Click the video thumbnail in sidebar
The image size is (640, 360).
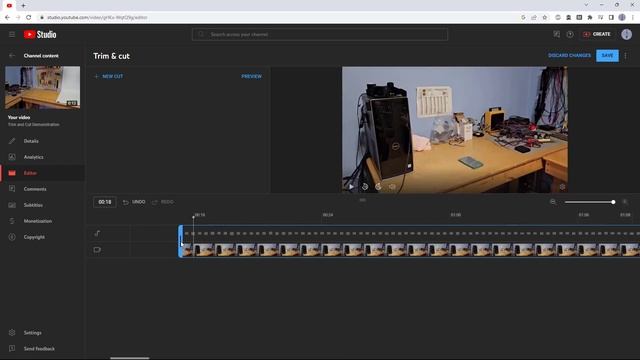tap(42, 88)
